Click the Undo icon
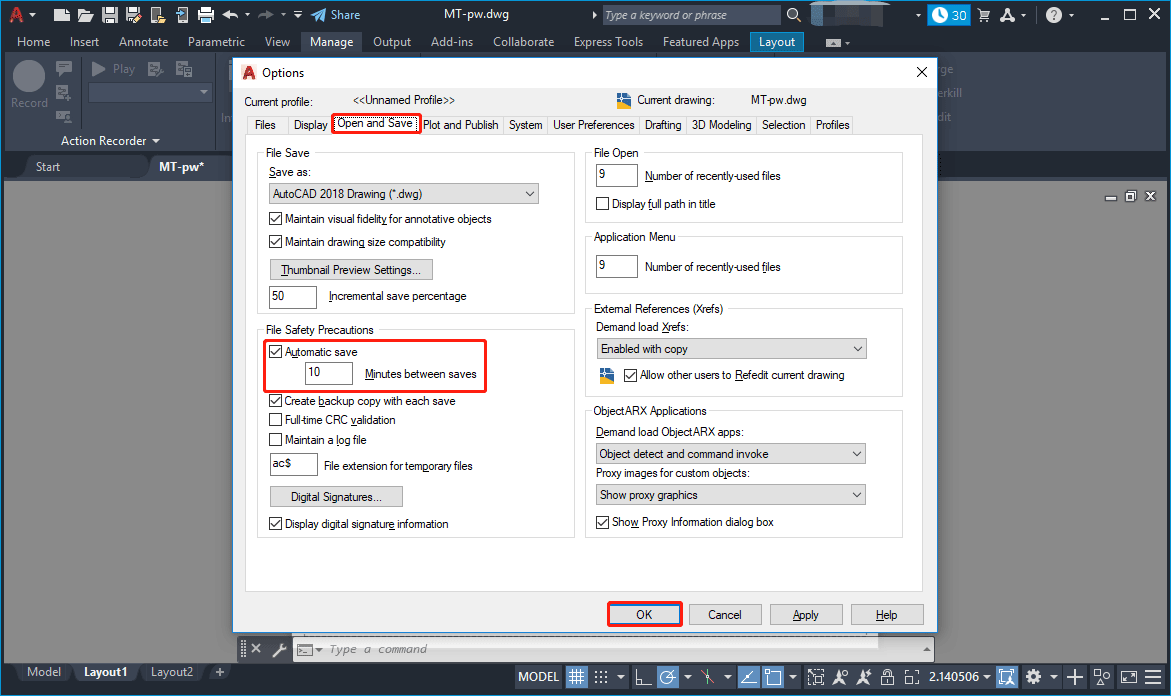 coord(231,14)
